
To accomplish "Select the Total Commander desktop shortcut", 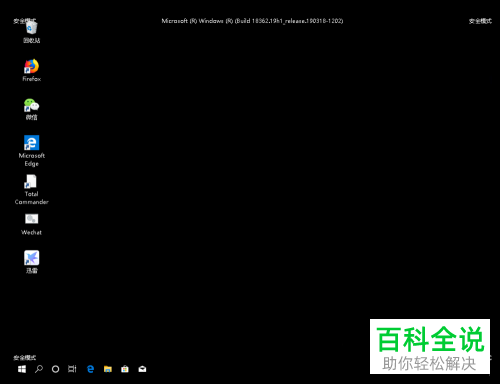I will point(32,189).
